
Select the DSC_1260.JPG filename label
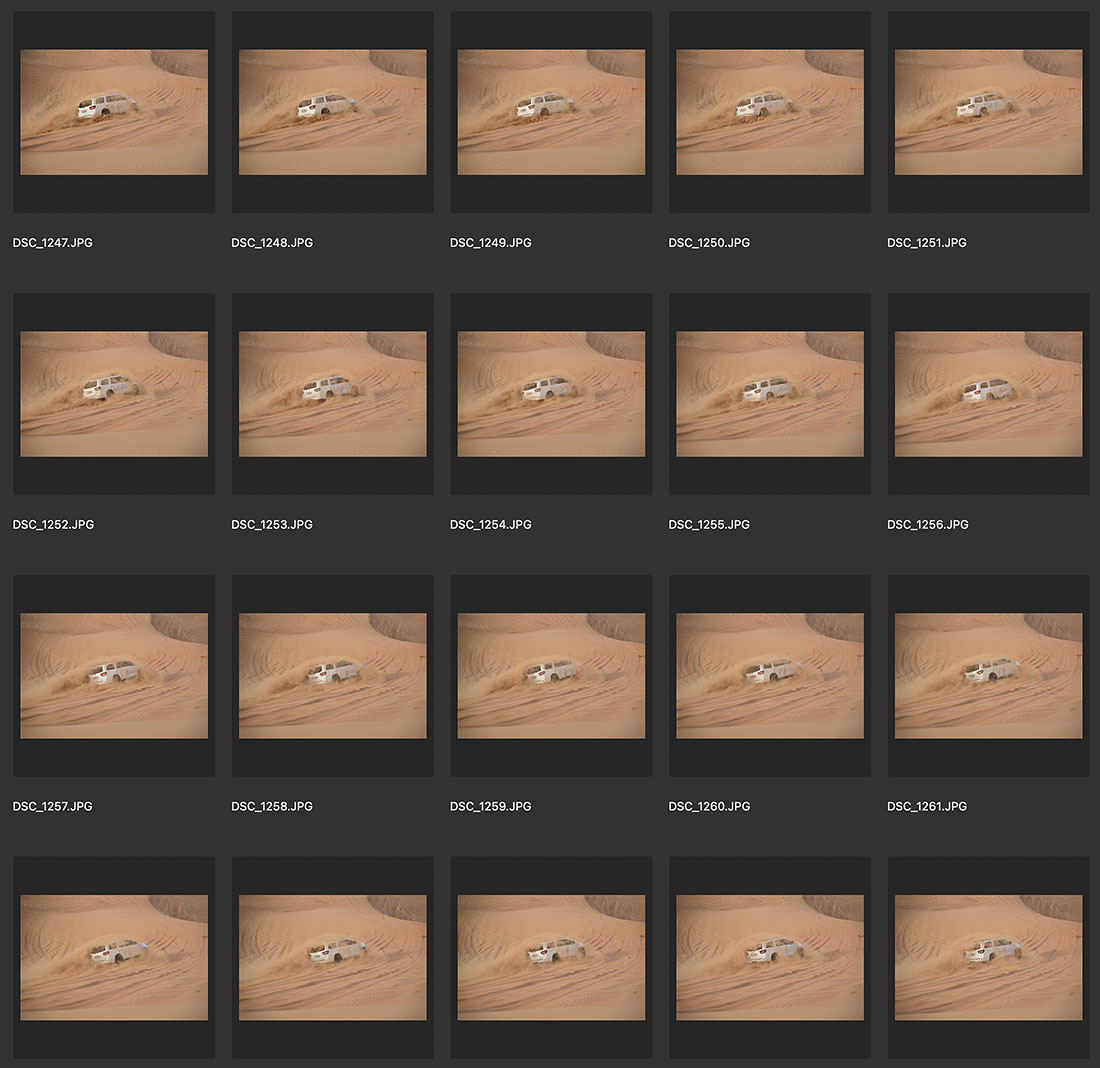click(x=709, y=807)
